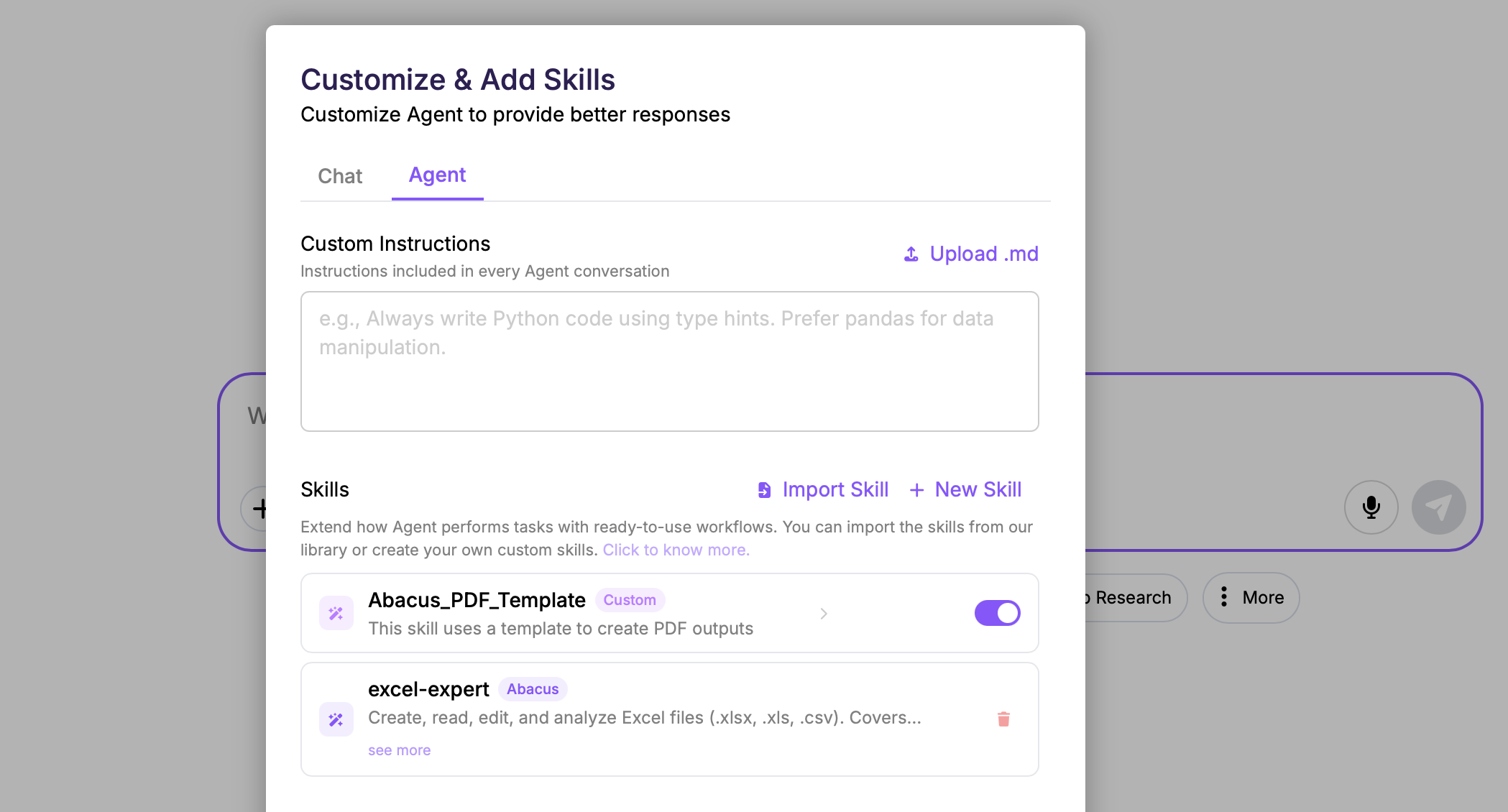The height and width of the screenshot is (812, 1508).
Task: Click the upload icon beside Upload .md
Action: click(911, 254)
